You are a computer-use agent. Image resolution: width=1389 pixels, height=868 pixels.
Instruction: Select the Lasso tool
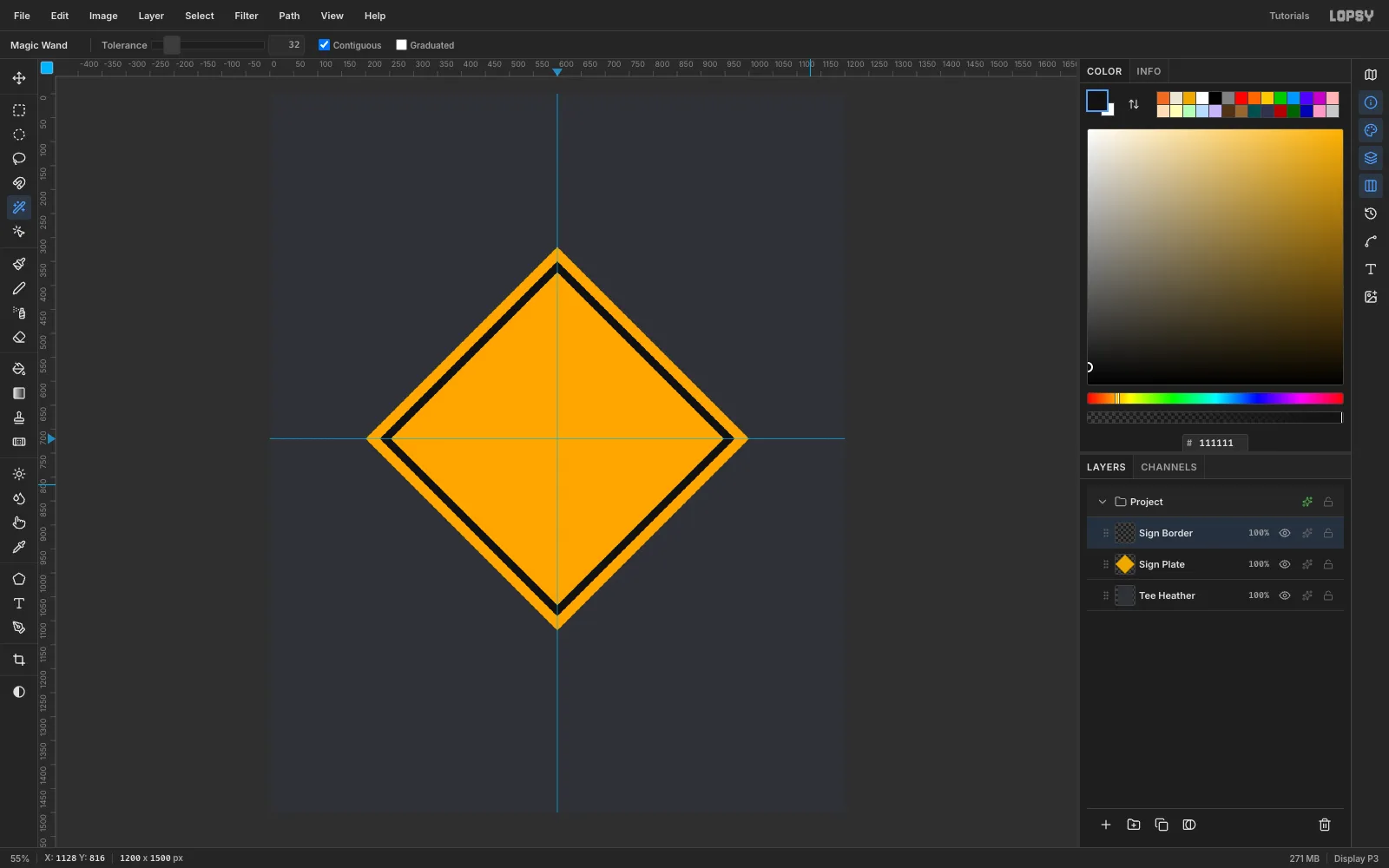tap(19, 159)
